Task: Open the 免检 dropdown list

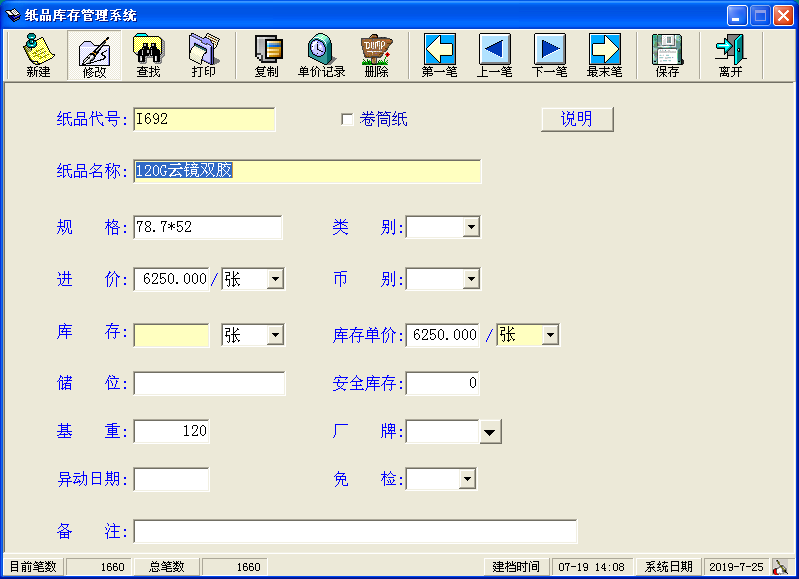Action: [x=467, y=480]
